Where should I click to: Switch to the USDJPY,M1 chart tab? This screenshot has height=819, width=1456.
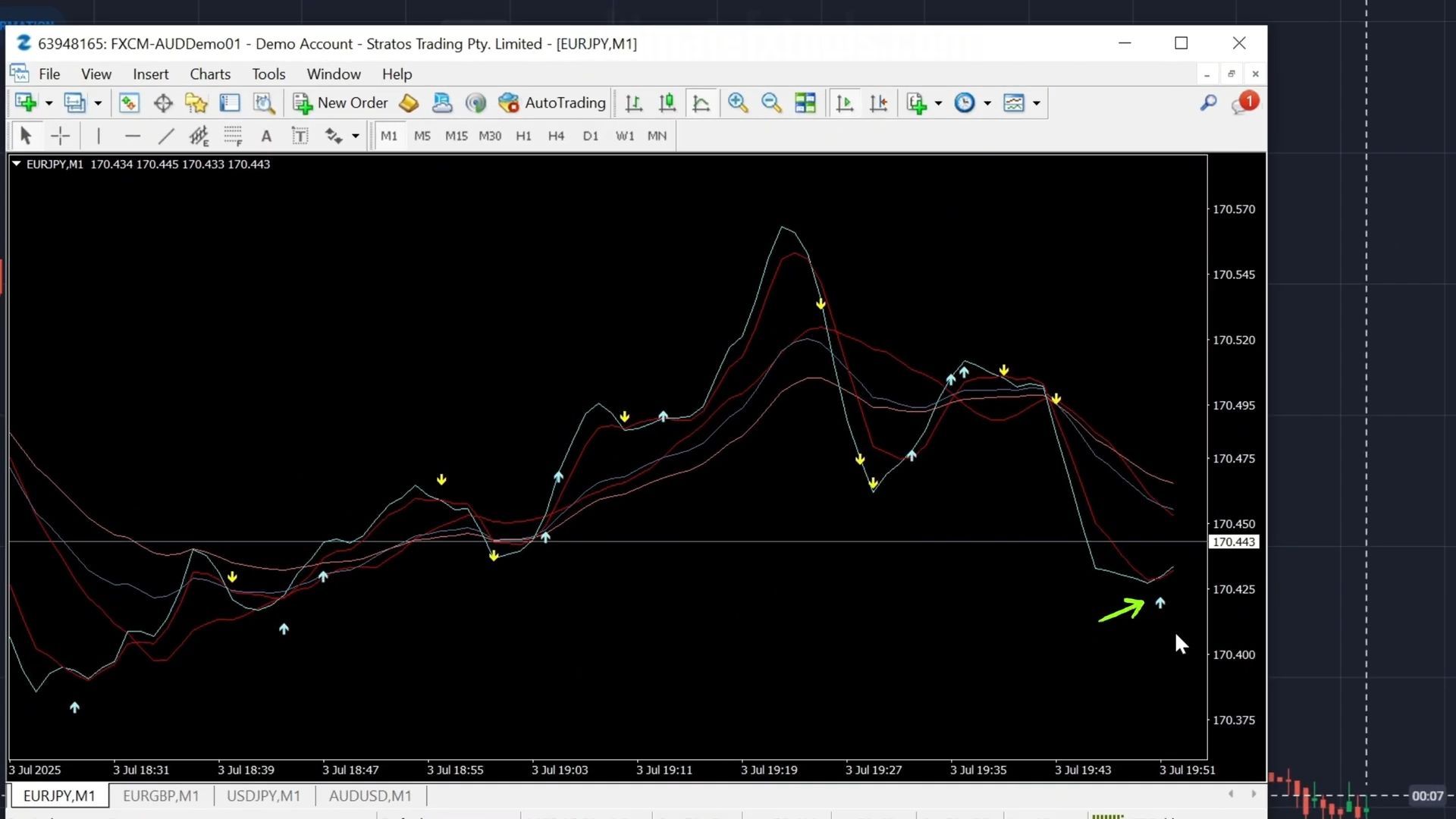point(263,796)
